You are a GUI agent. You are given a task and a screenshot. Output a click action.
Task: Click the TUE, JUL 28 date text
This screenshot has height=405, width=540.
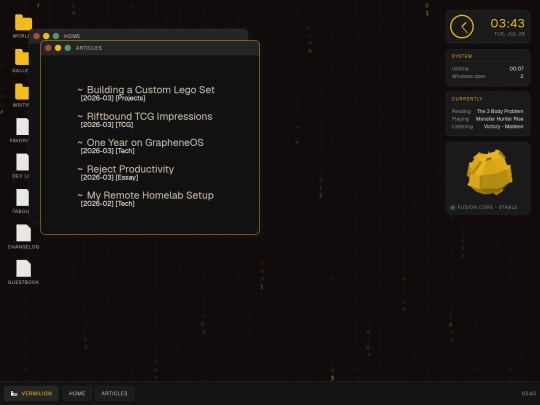pos(509,34)
